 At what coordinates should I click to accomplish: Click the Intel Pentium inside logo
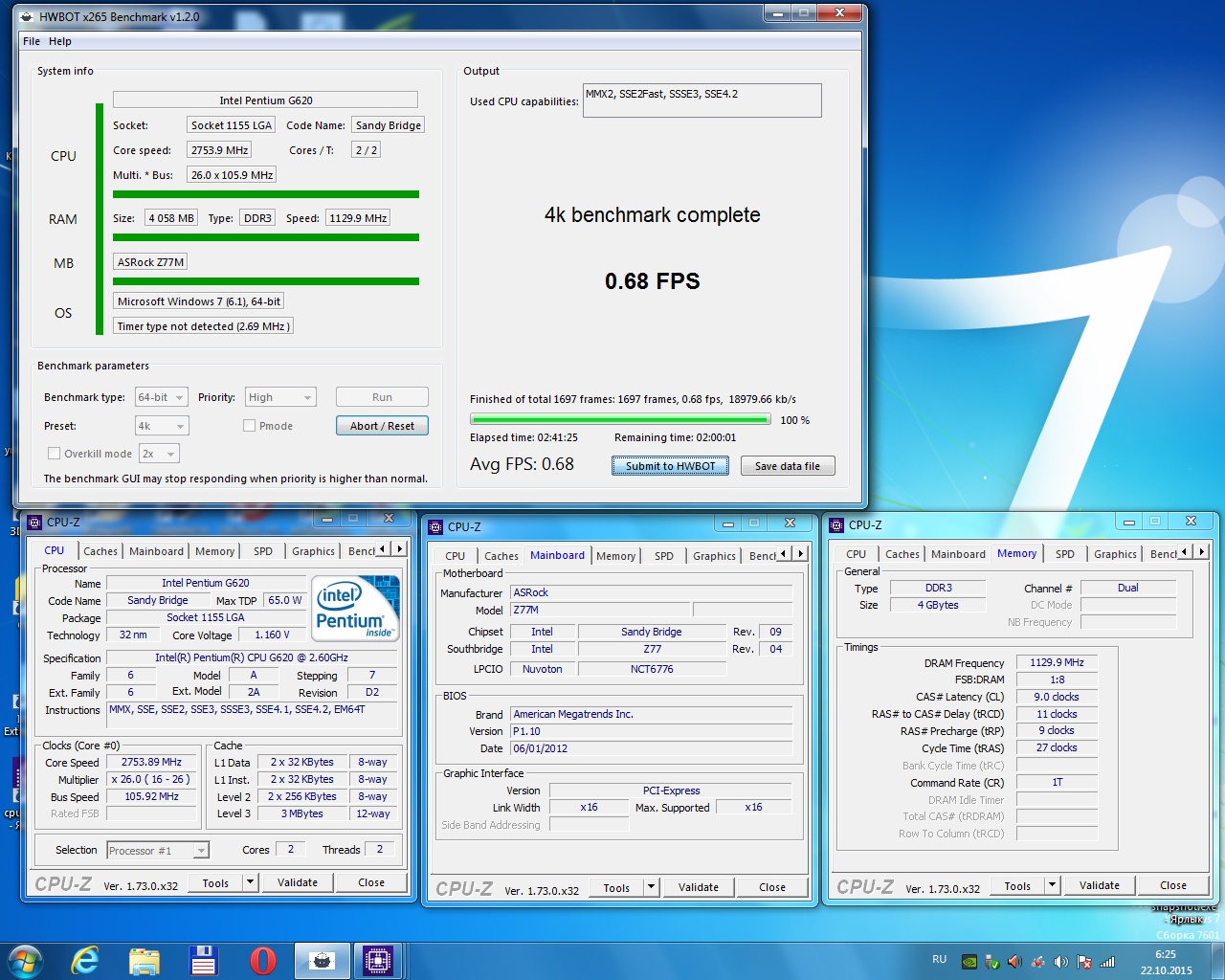(x=356, y=609)
